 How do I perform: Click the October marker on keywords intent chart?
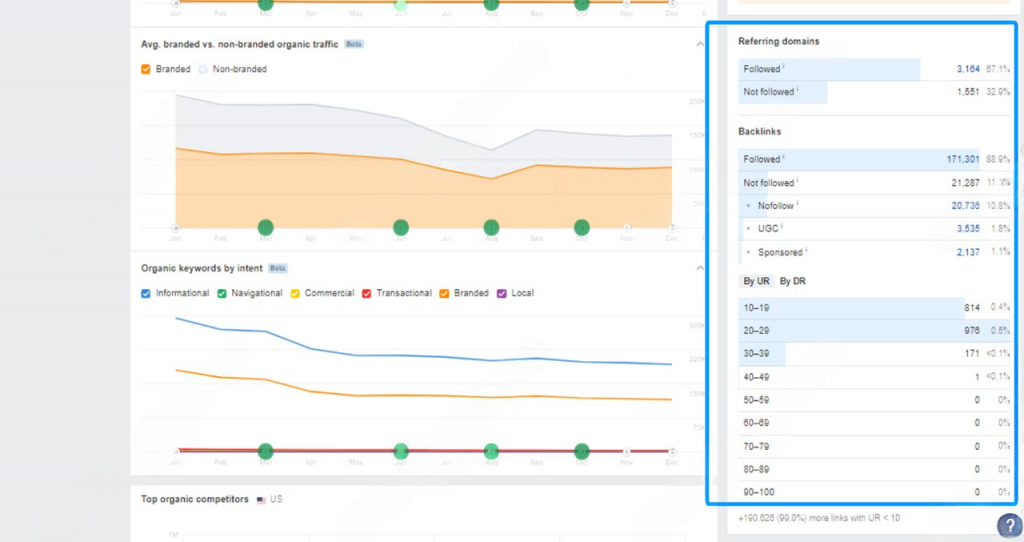[x=581, y=451]
